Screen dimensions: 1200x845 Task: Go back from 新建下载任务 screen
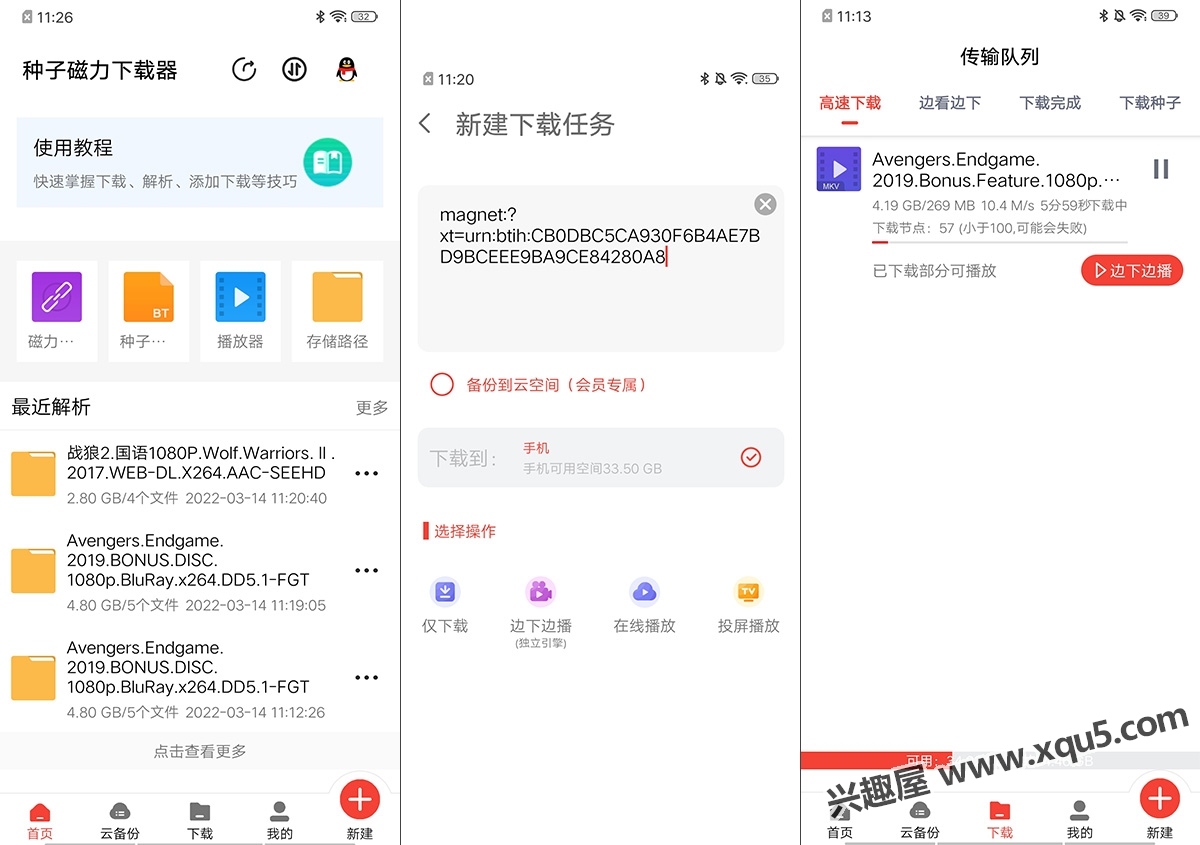coord(425,123)
